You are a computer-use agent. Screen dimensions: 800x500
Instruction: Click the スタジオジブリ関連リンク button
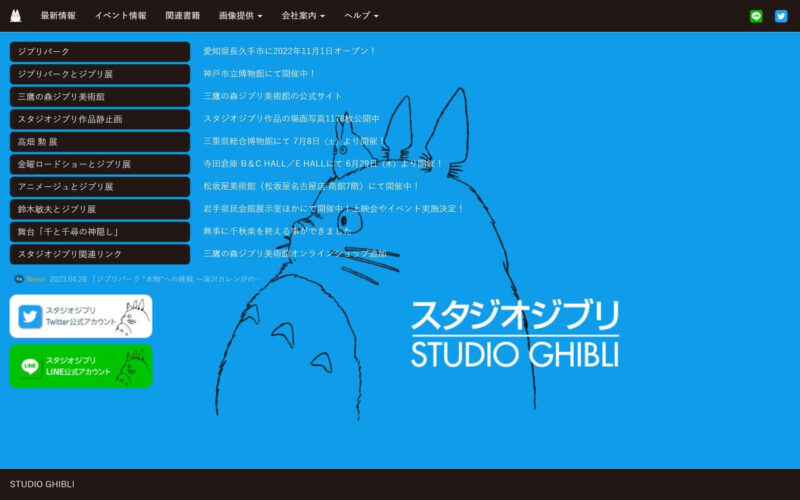click(100, 254)
